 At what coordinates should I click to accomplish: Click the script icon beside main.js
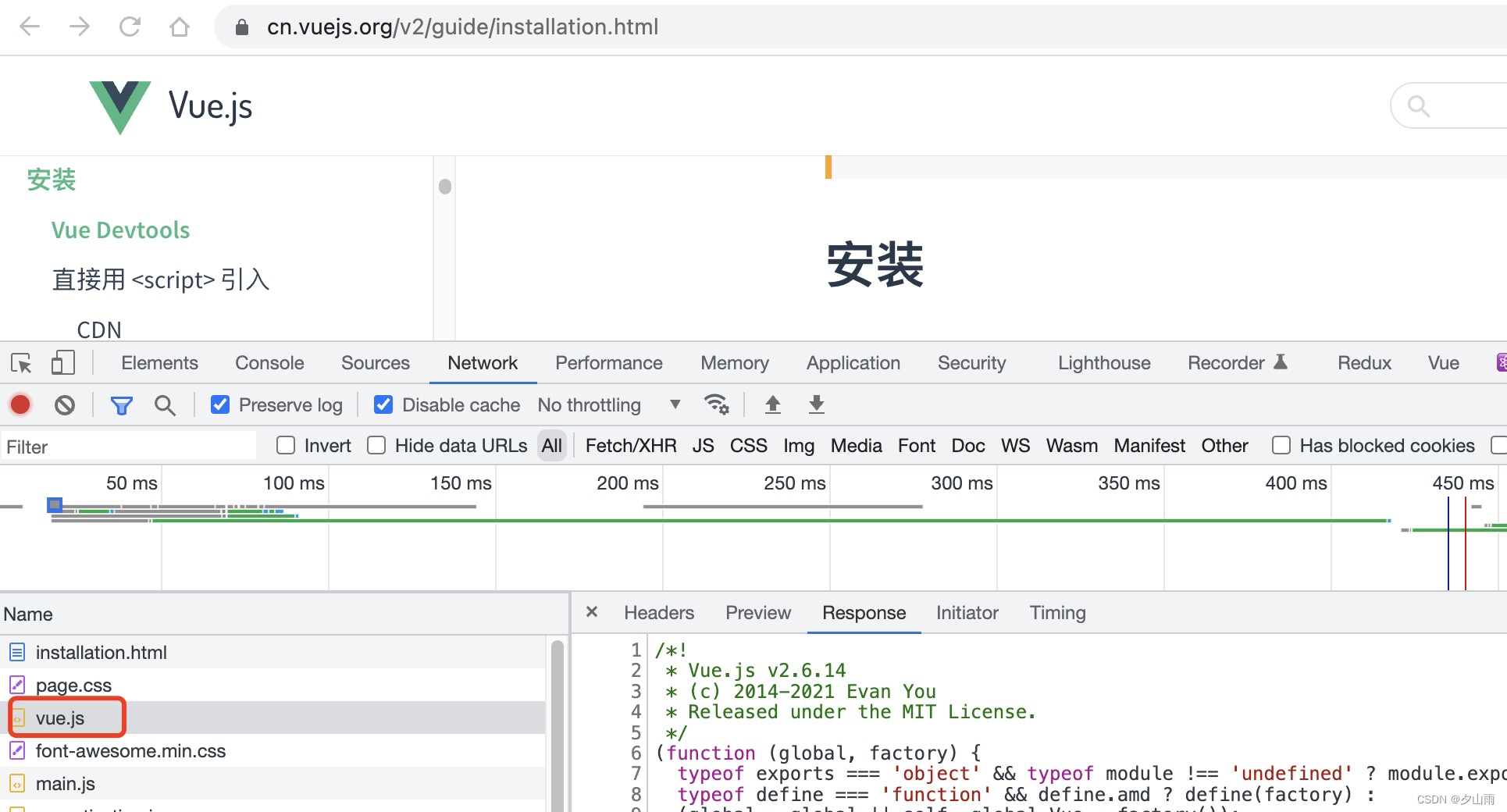click(17, 783)
